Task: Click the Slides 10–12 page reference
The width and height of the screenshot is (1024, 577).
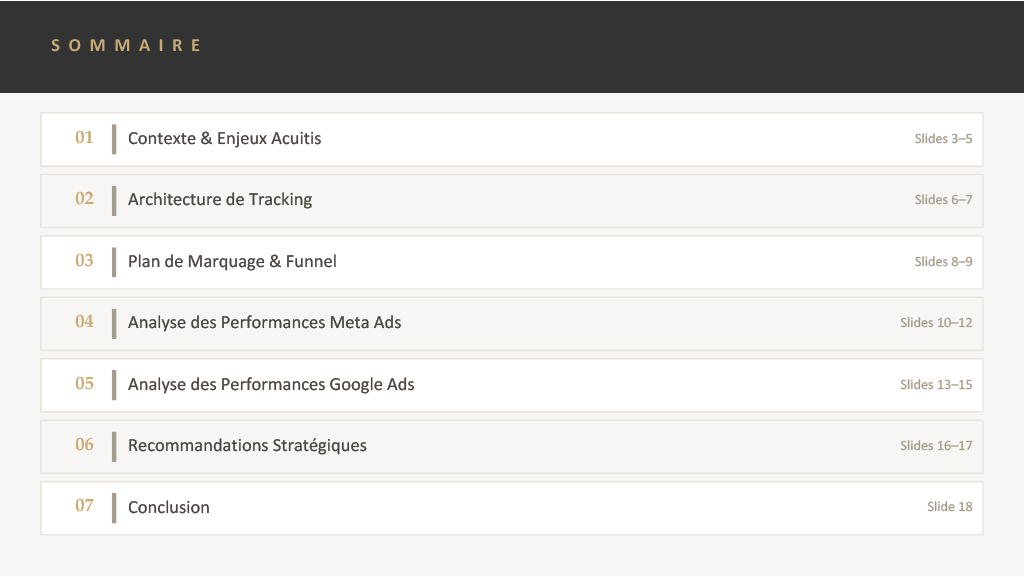Action: [936, 322]
